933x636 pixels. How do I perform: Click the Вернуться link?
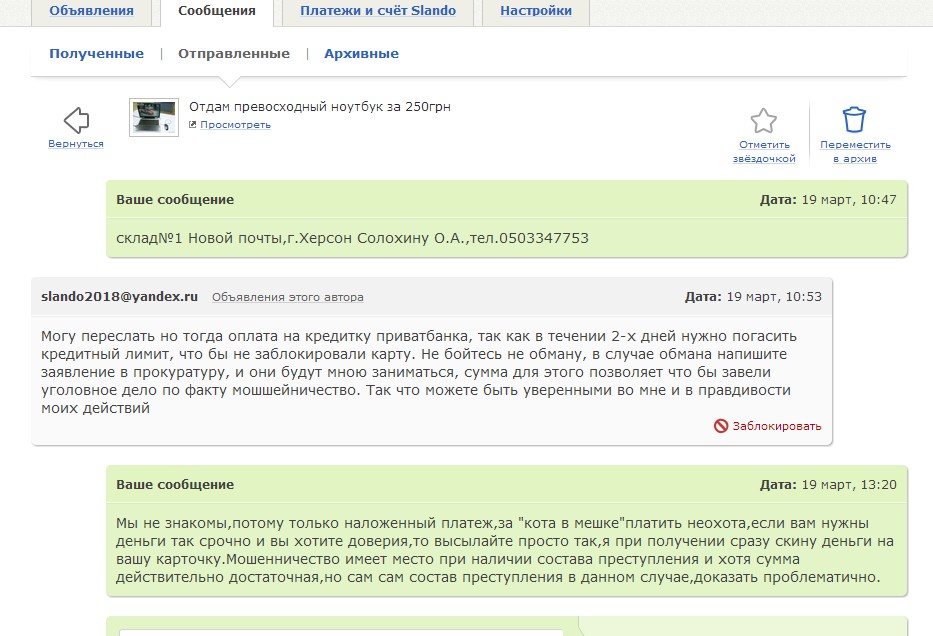[x=76, y=144]
